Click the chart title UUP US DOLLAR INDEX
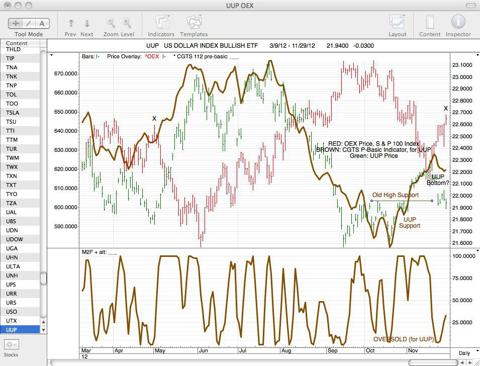The image size is (480, 366). pos(202,46)
